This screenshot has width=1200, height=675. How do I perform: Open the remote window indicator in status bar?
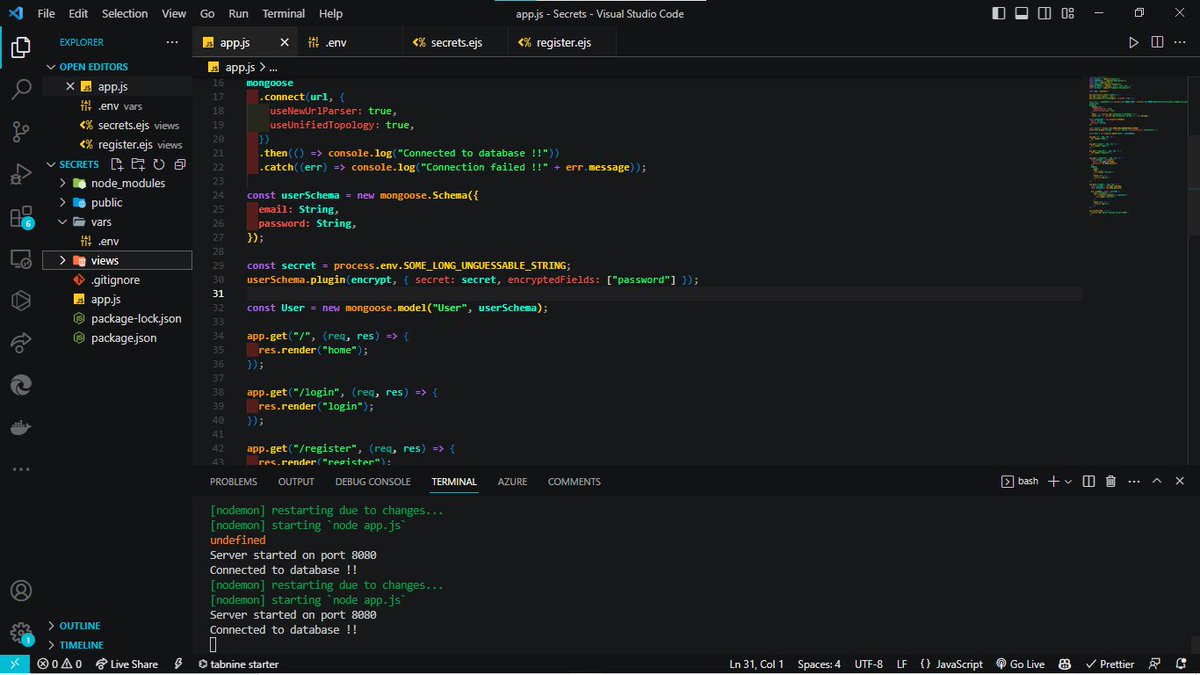pos(14,664)
